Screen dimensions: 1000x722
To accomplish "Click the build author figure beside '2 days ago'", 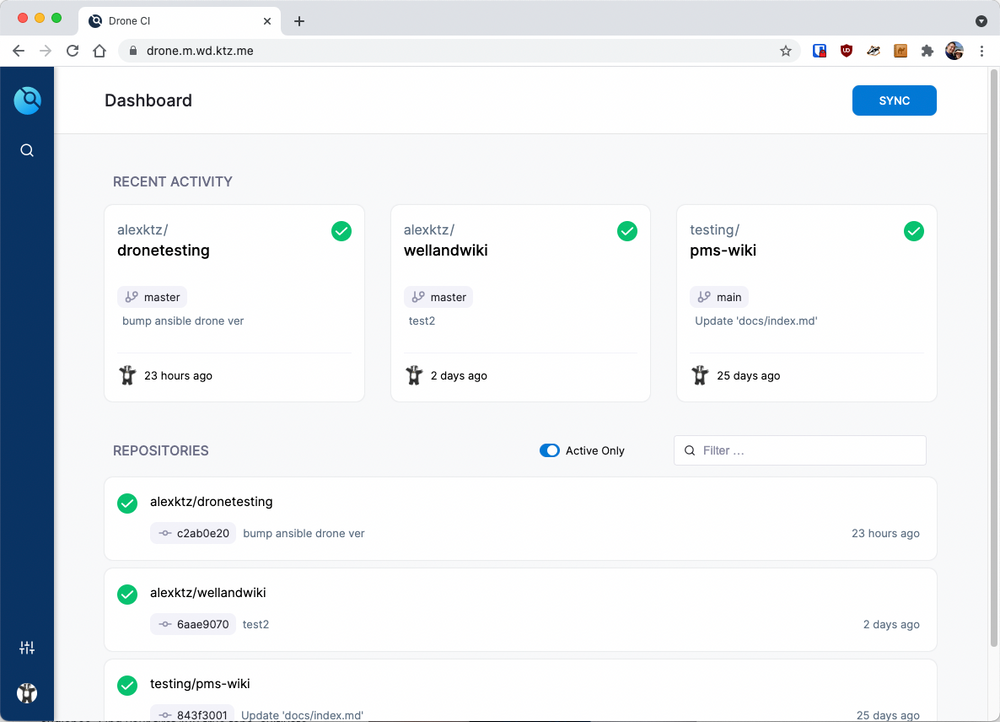I will click(x=414, y=375).
